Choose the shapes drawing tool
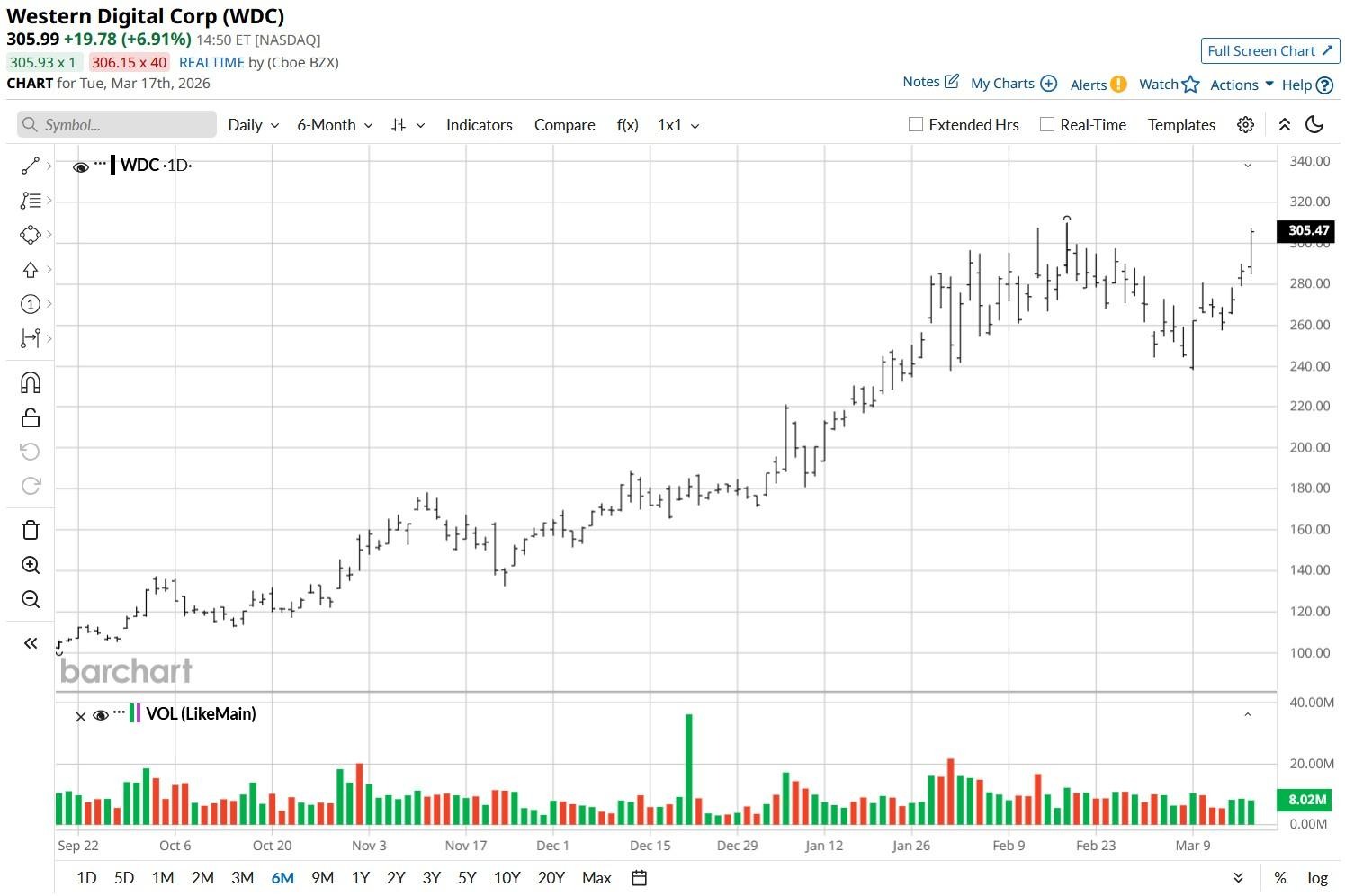1345x896 pixels. [x=30, y=235]
